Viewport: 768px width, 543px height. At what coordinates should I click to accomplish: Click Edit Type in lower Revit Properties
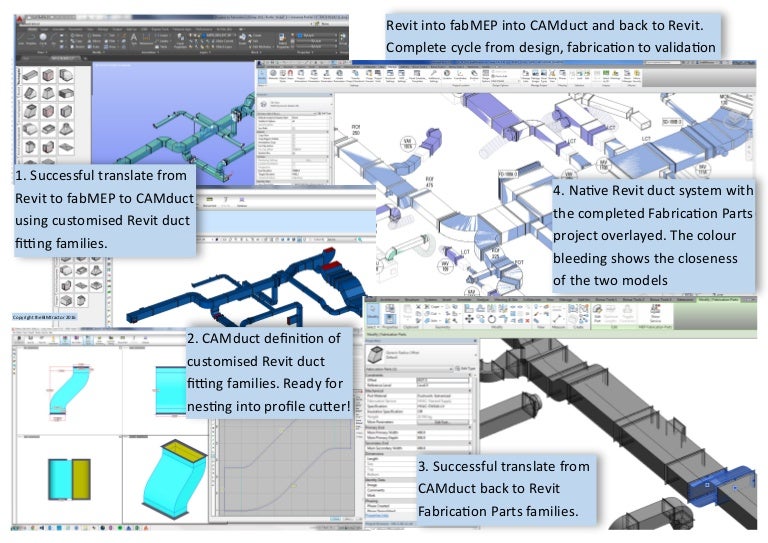(466, 369)
